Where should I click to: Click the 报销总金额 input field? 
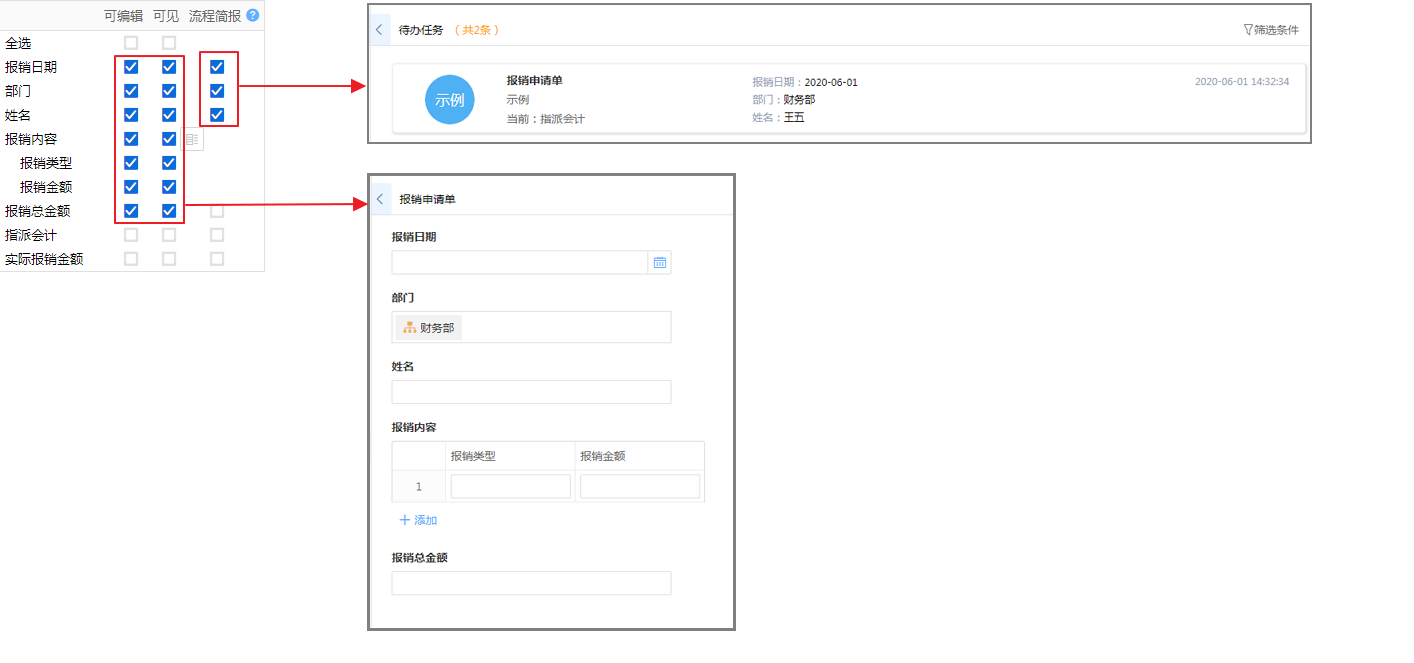531,583
